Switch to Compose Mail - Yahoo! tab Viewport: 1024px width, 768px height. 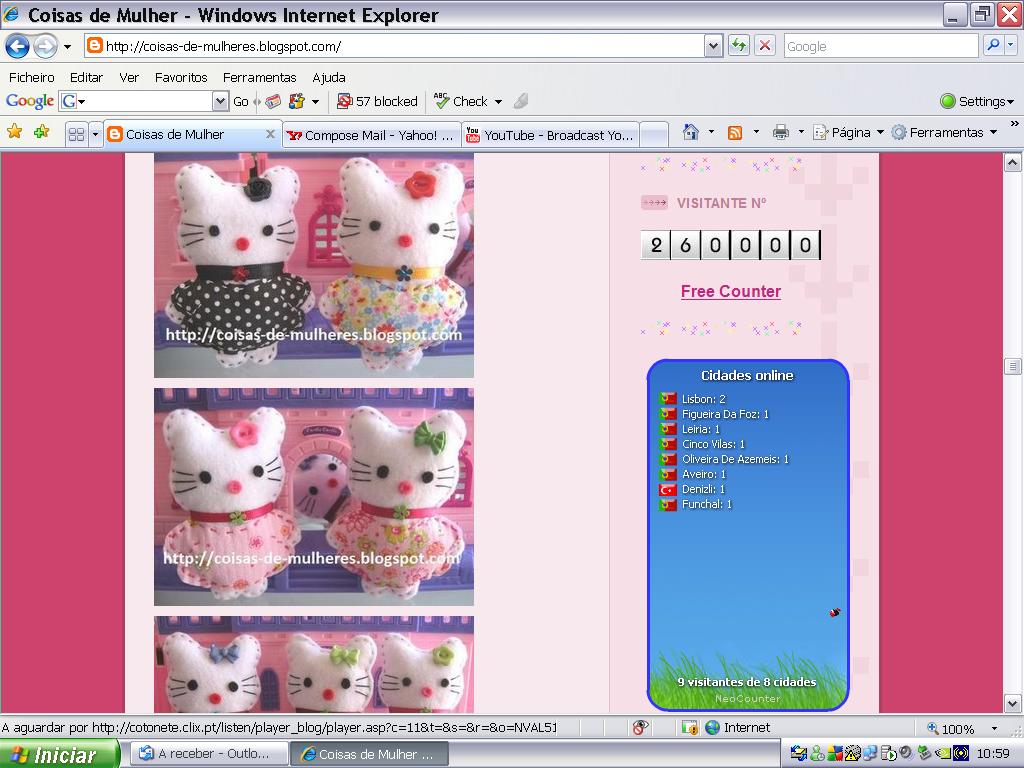point(370,135)
